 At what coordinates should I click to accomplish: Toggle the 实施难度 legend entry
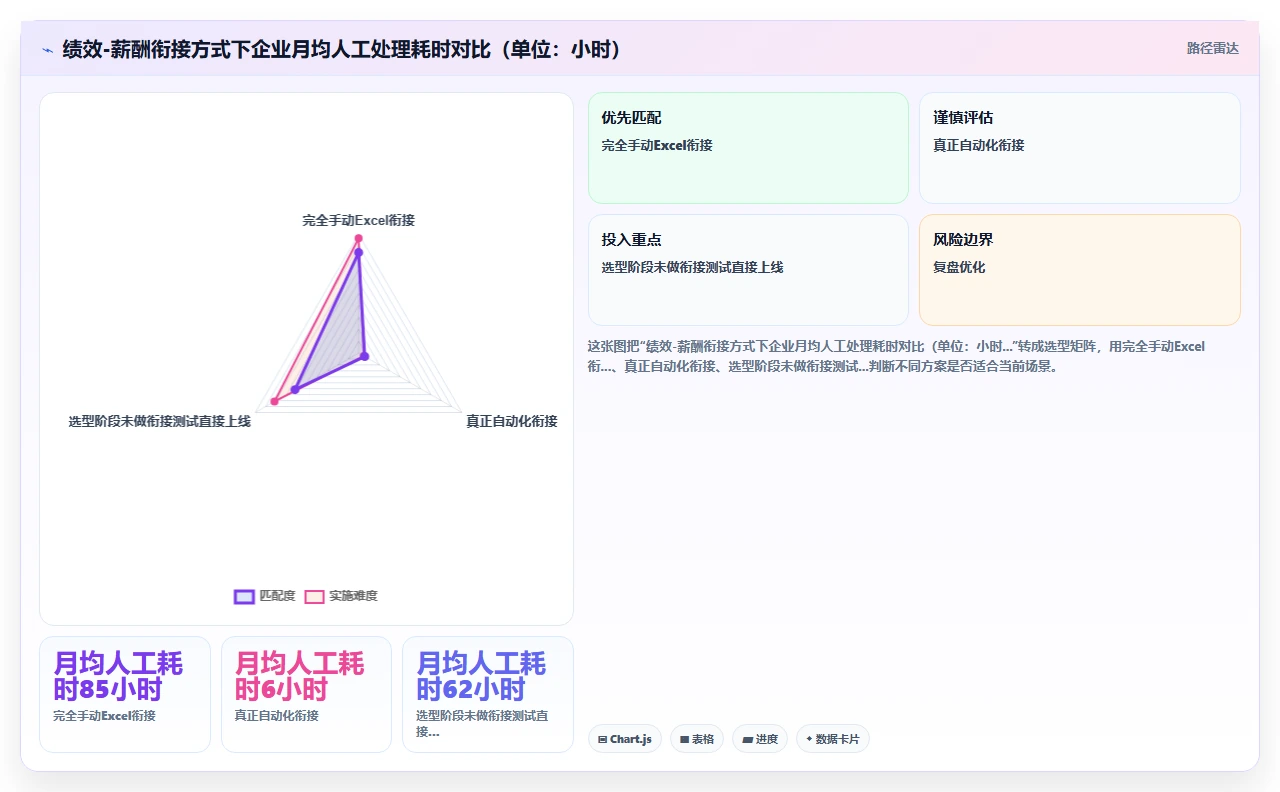coord(341,596)
